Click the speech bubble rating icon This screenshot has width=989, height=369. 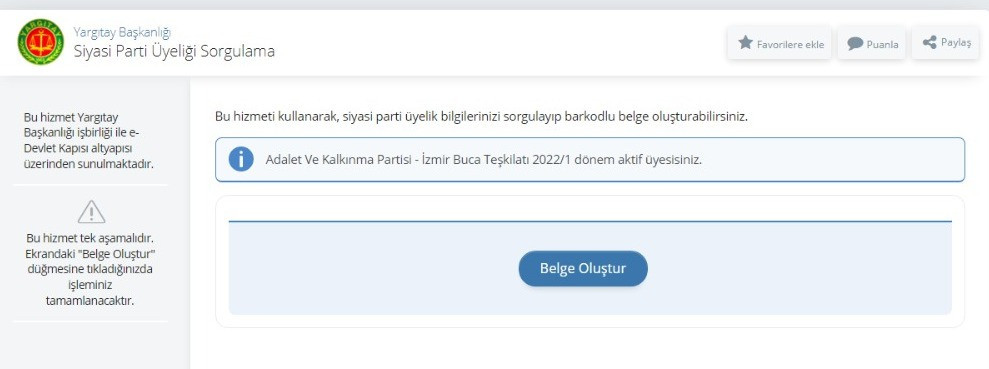pyautogui.click(x=855, y=44)
